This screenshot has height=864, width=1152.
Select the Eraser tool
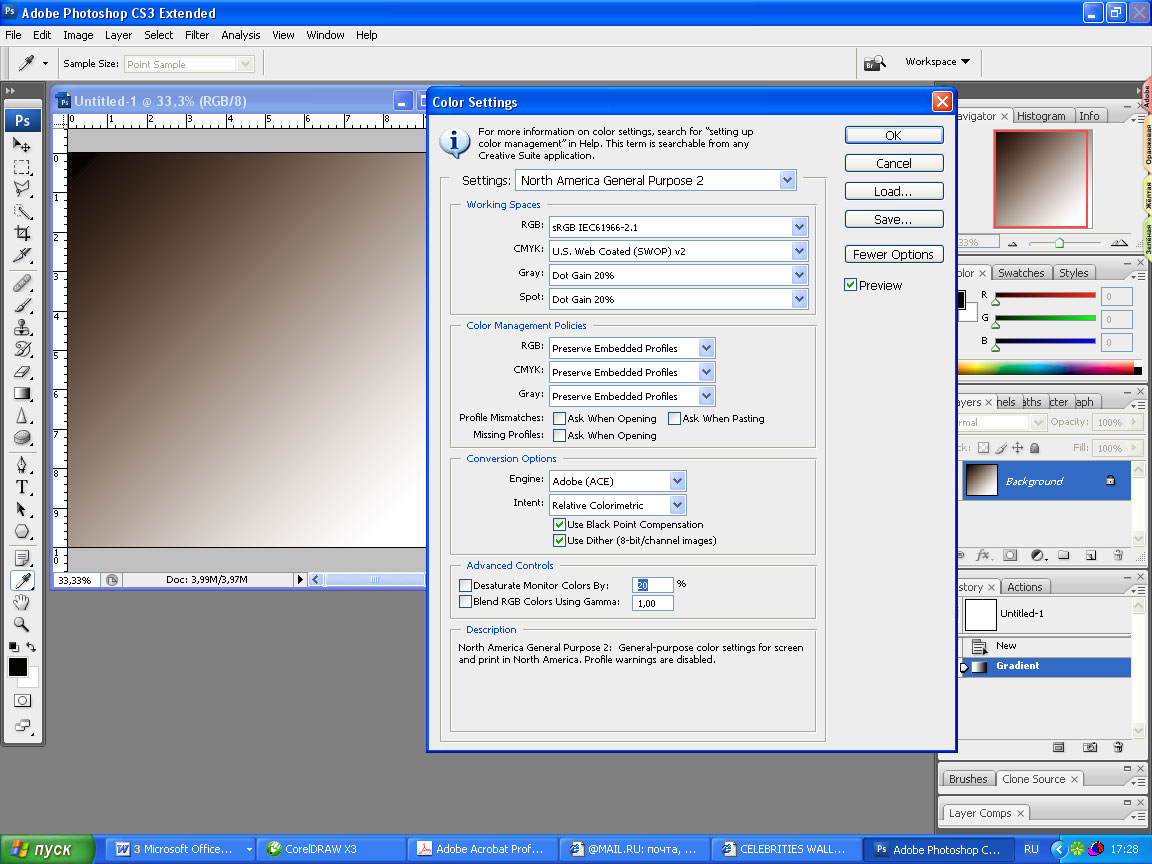[22, 372]
